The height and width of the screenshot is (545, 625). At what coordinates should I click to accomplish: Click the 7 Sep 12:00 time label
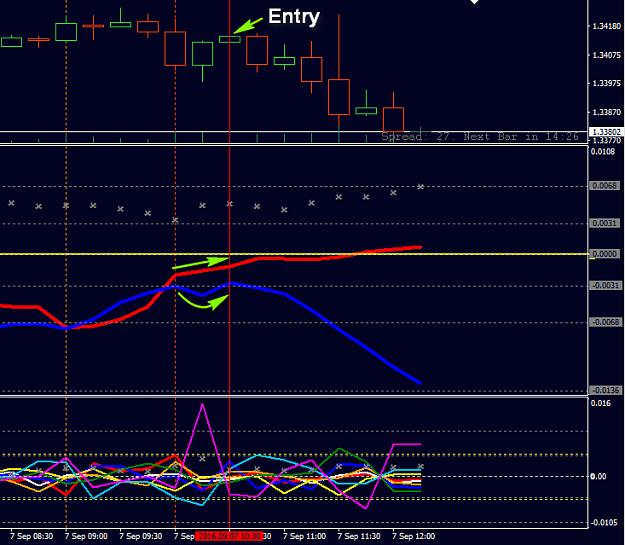(414, 536)
